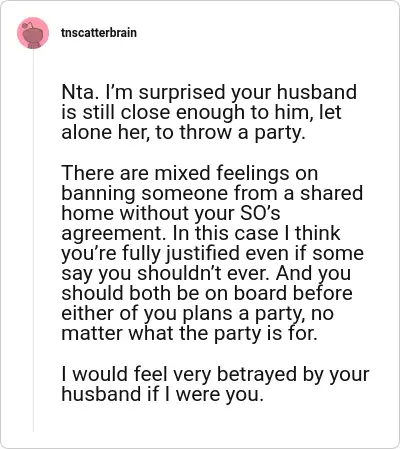Screen dimensions: 400x449
Task: Click the line "should both be on board before"
Action: pos(207,293)
